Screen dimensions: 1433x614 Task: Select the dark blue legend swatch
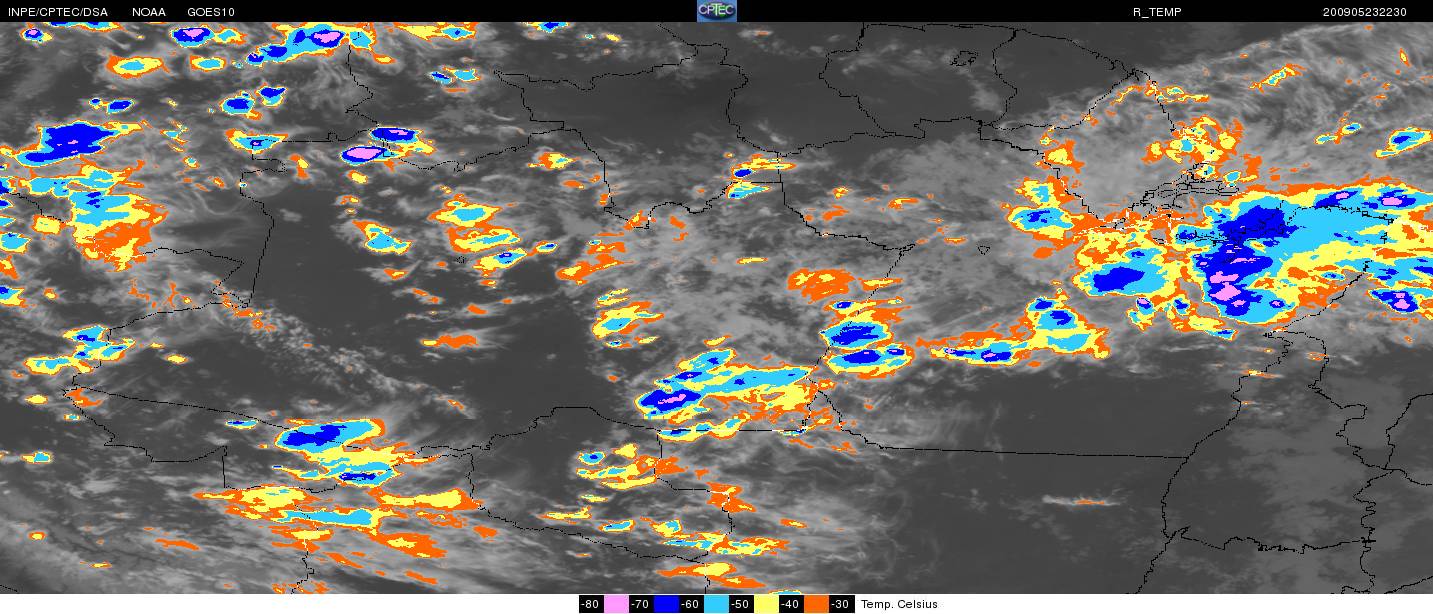[x=666, y=604]
